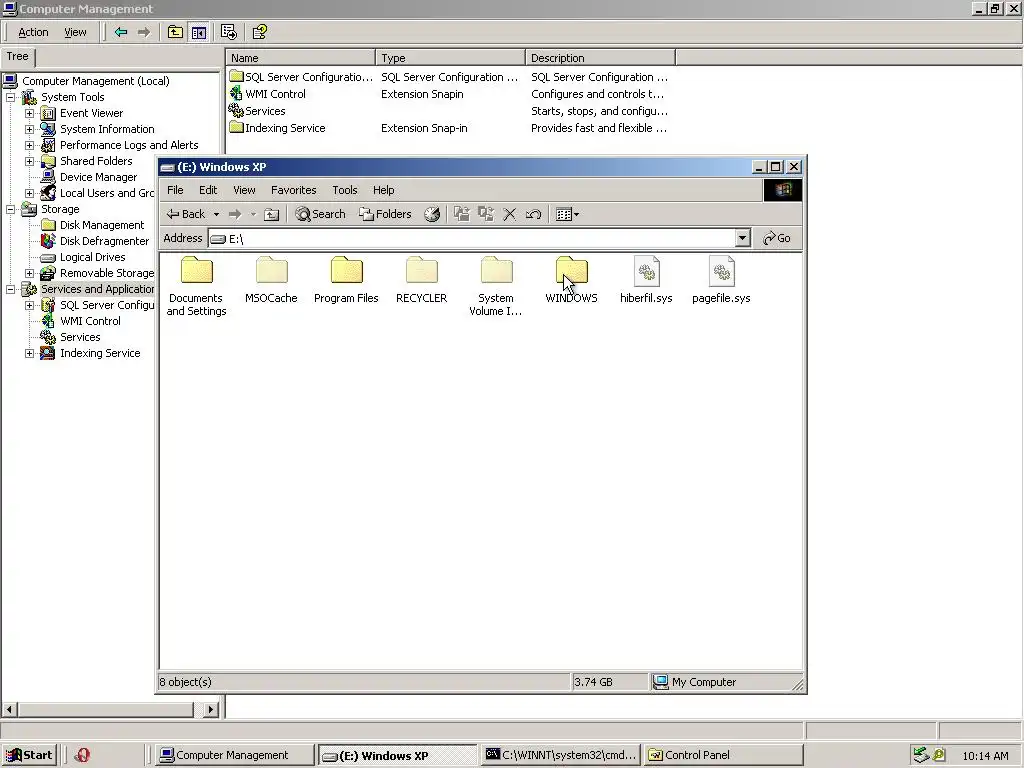Click the Go button

click(777, 238)
